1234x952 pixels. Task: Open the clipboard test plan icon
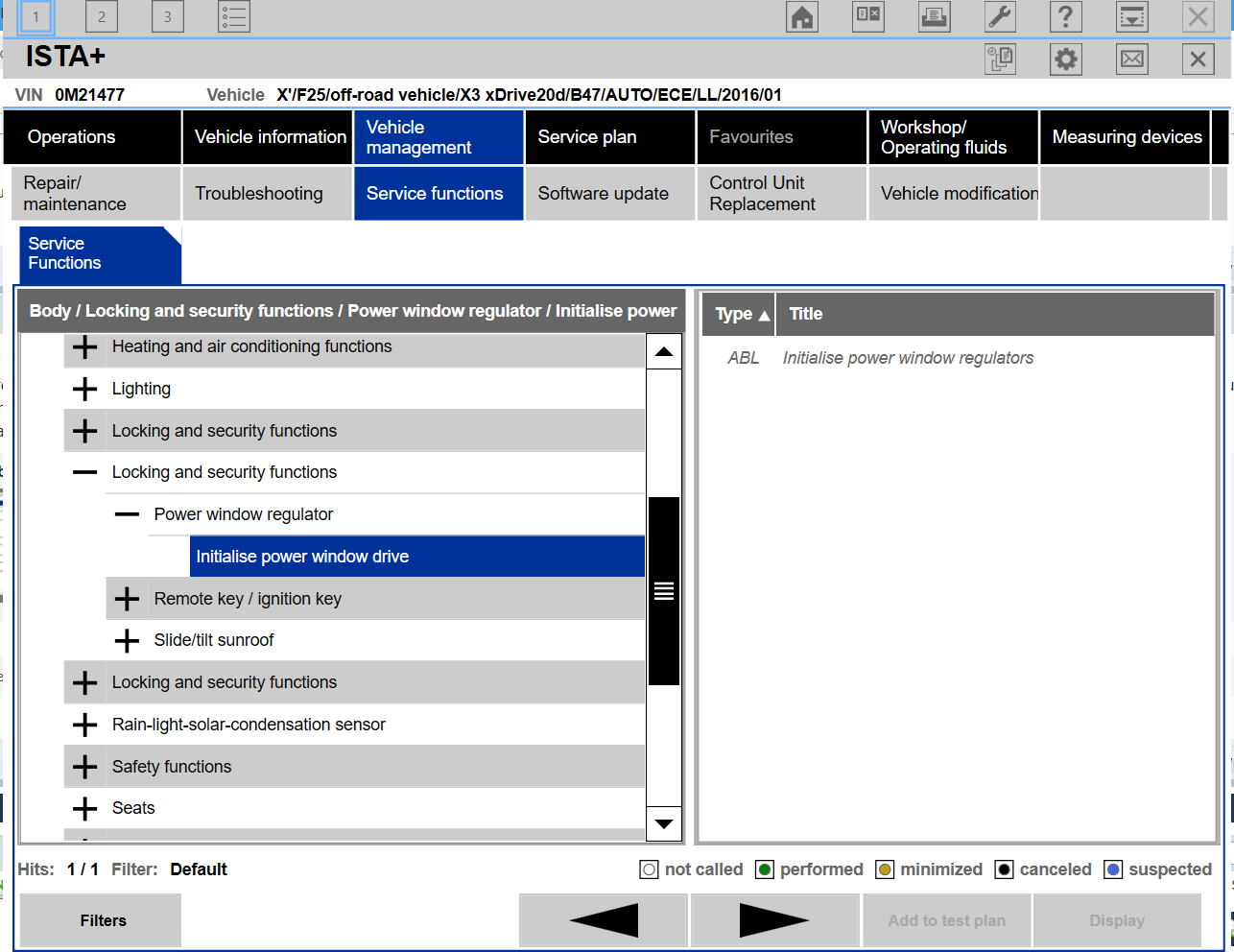[x=1000, y=59]
